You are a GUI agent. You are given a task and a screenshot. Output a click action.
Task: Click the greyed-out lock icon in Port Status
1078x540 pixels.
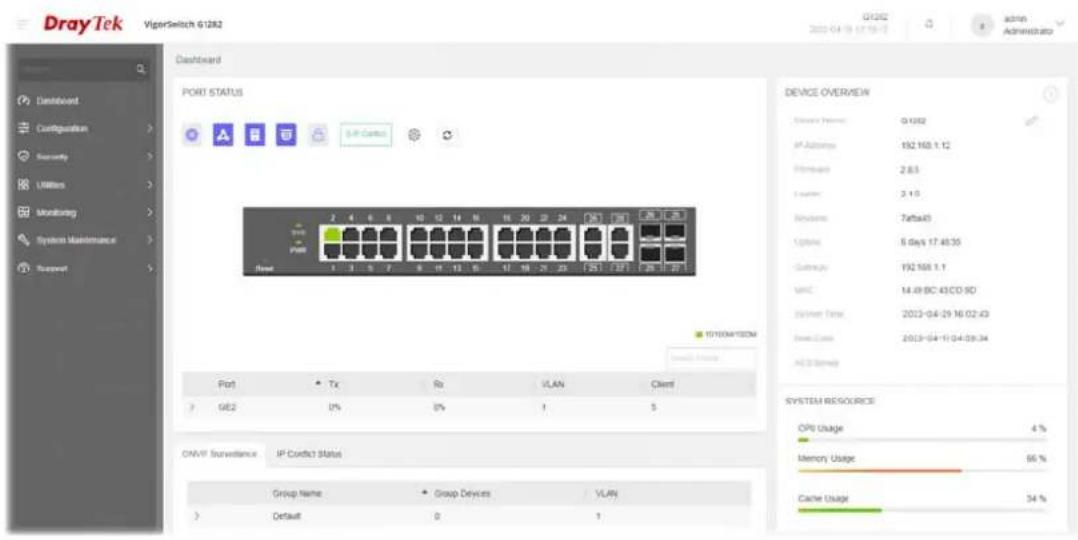[x=318, y=136]
